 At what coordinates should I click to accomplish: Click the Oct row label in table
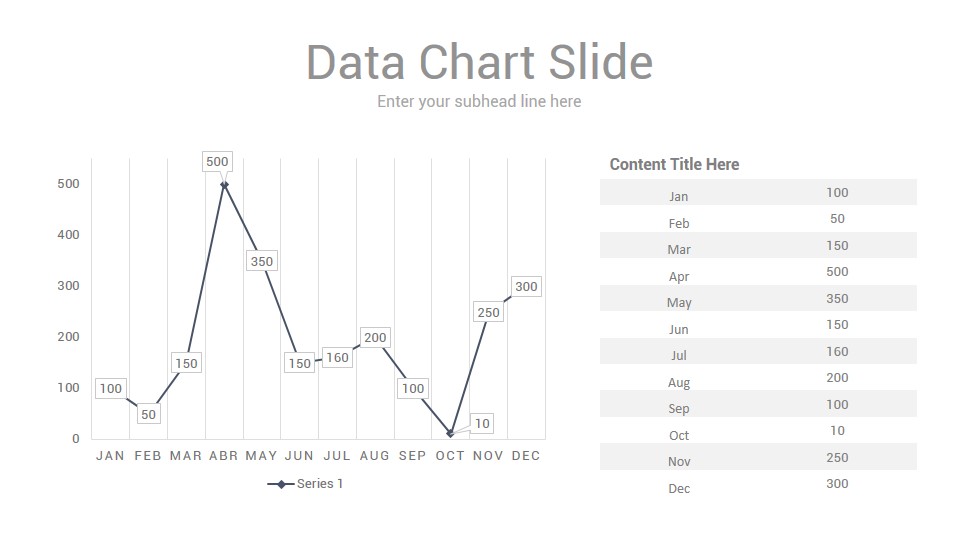[678, 435]
